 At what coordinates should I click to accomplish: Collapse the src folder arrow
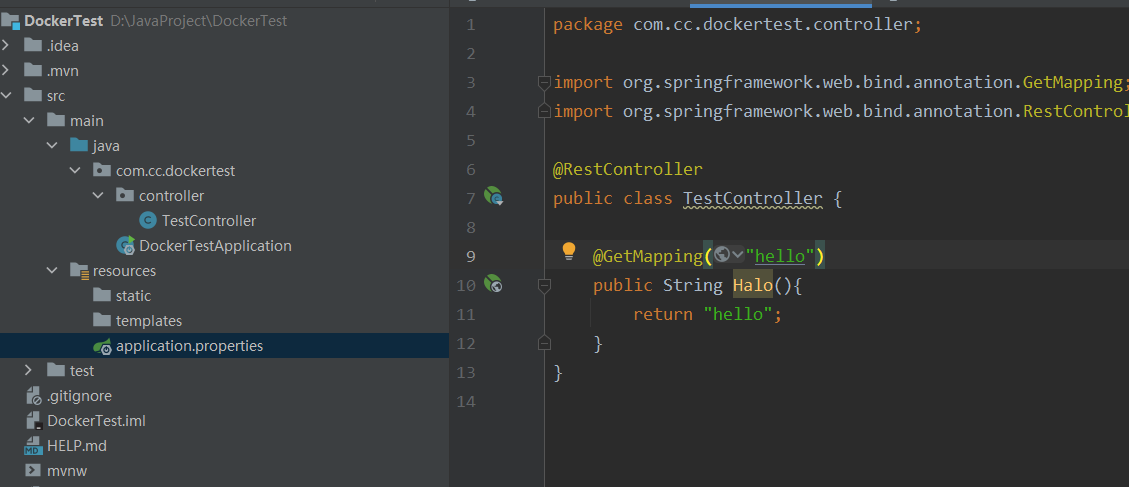[6, 95]
